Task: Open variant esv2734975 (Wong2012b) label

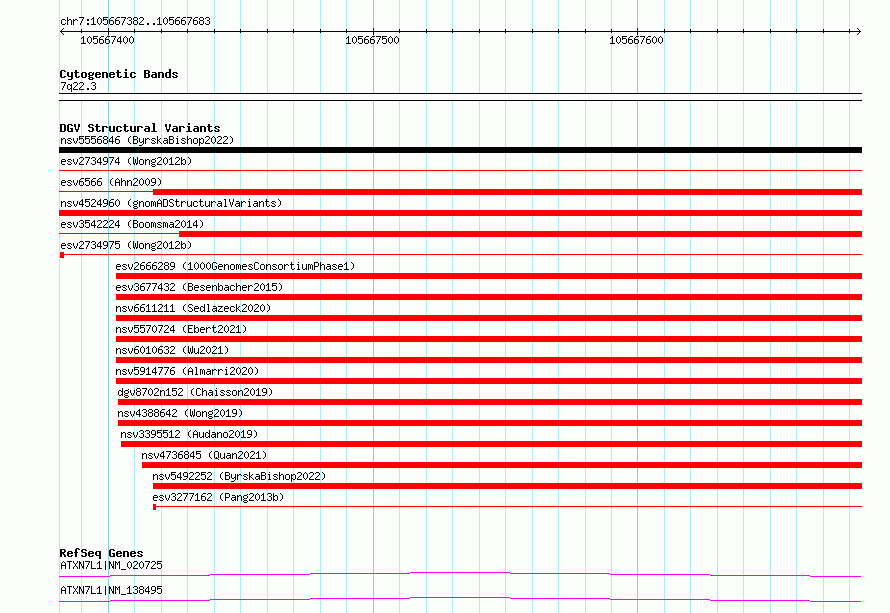Action: pos(126,245)
